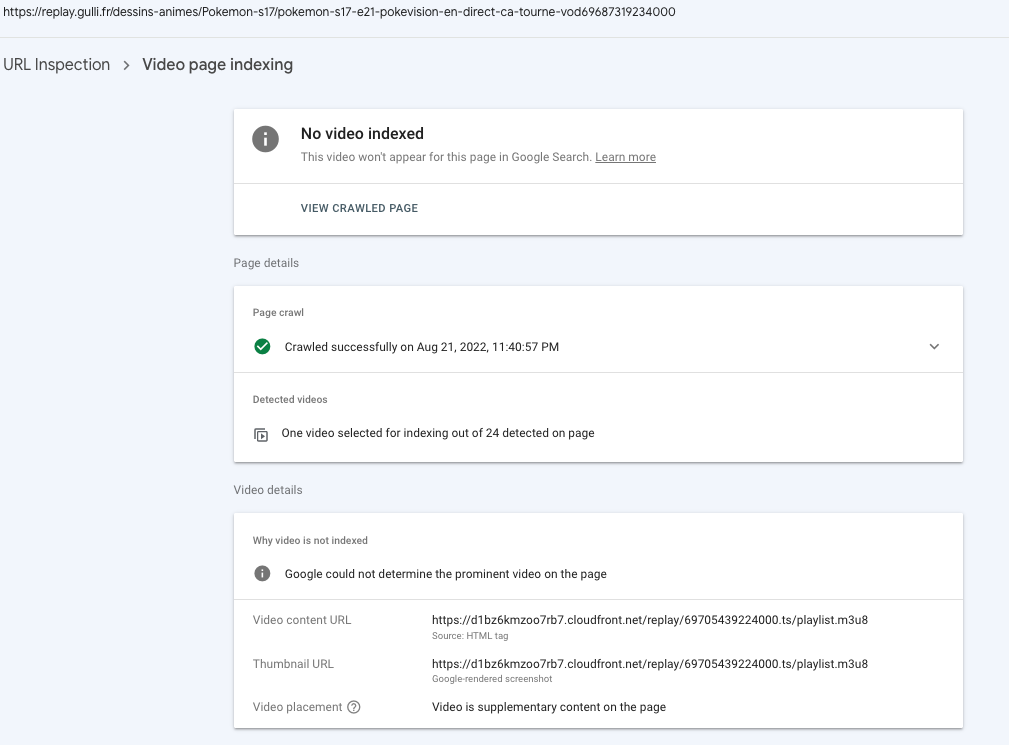Click the Video content URL playlist link

pyautogui.click(x=650, y=620)
